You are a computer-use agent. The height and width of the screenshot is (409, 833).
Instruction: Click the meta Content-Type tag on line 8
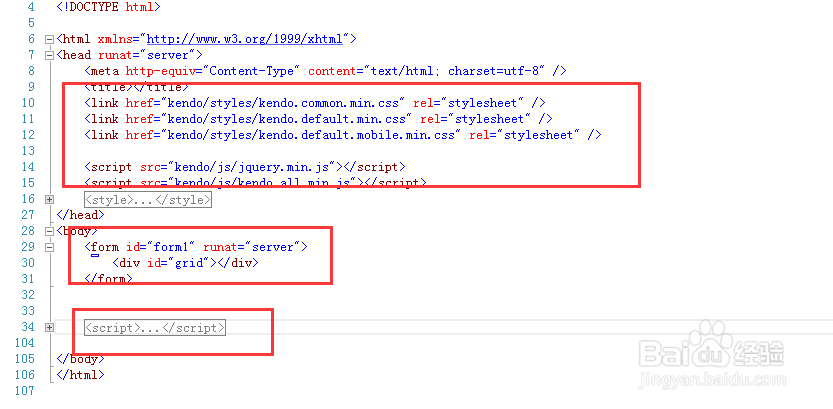tap(325, 71)
